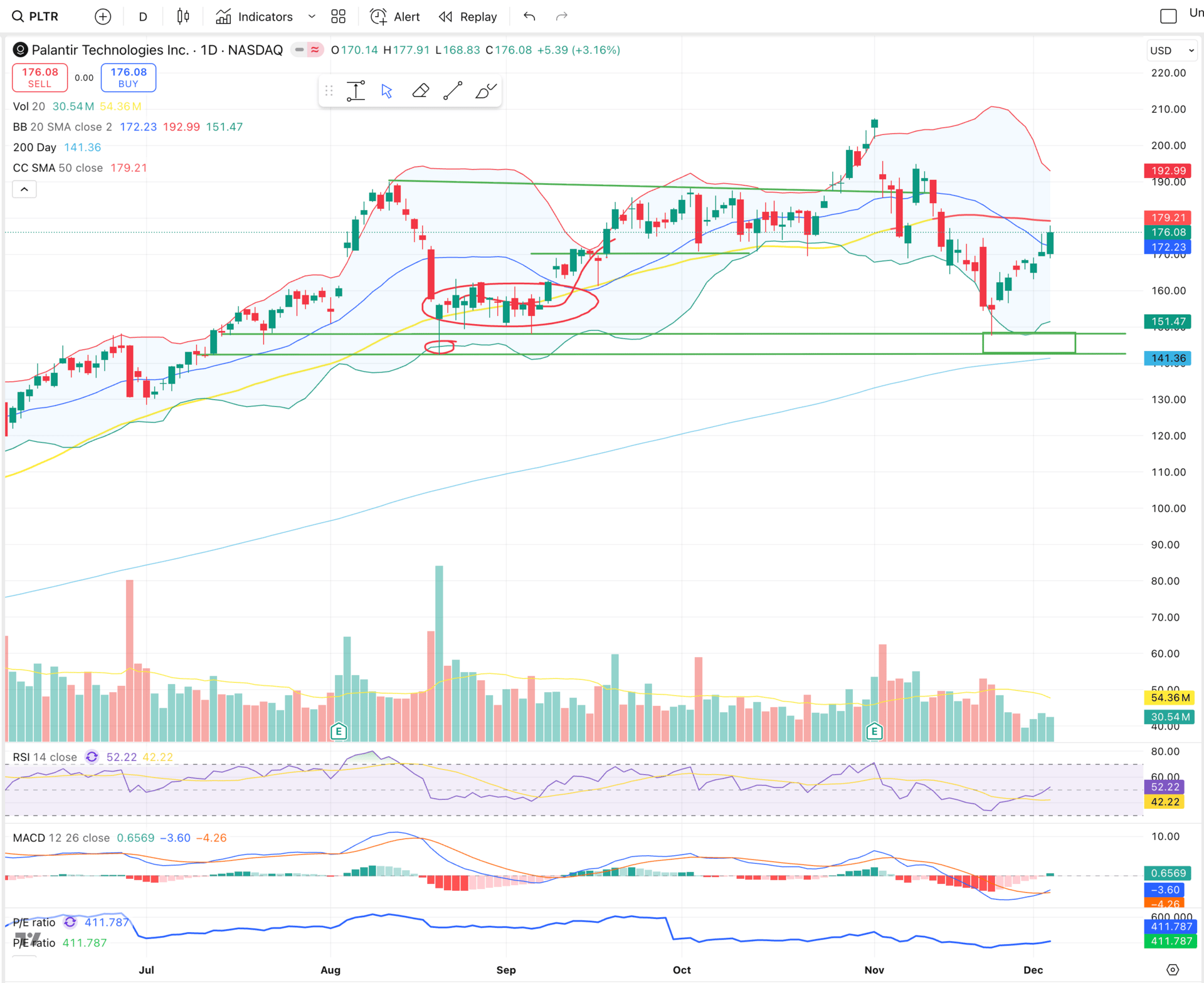Click the compare or add symbol plus icon
Image resolution: width=1204 pixels, height=983 pixels.
[103, 17]
